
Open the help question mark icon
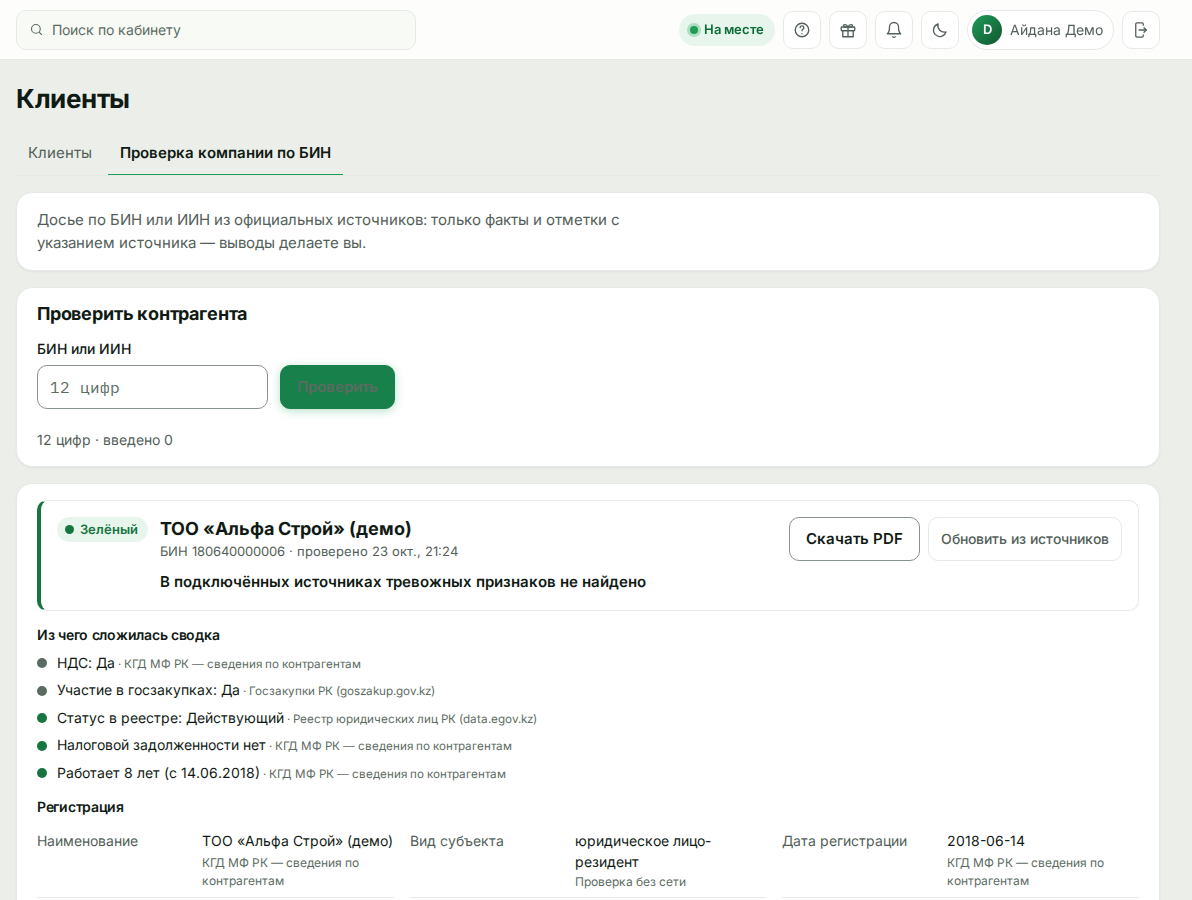point(802,30)
